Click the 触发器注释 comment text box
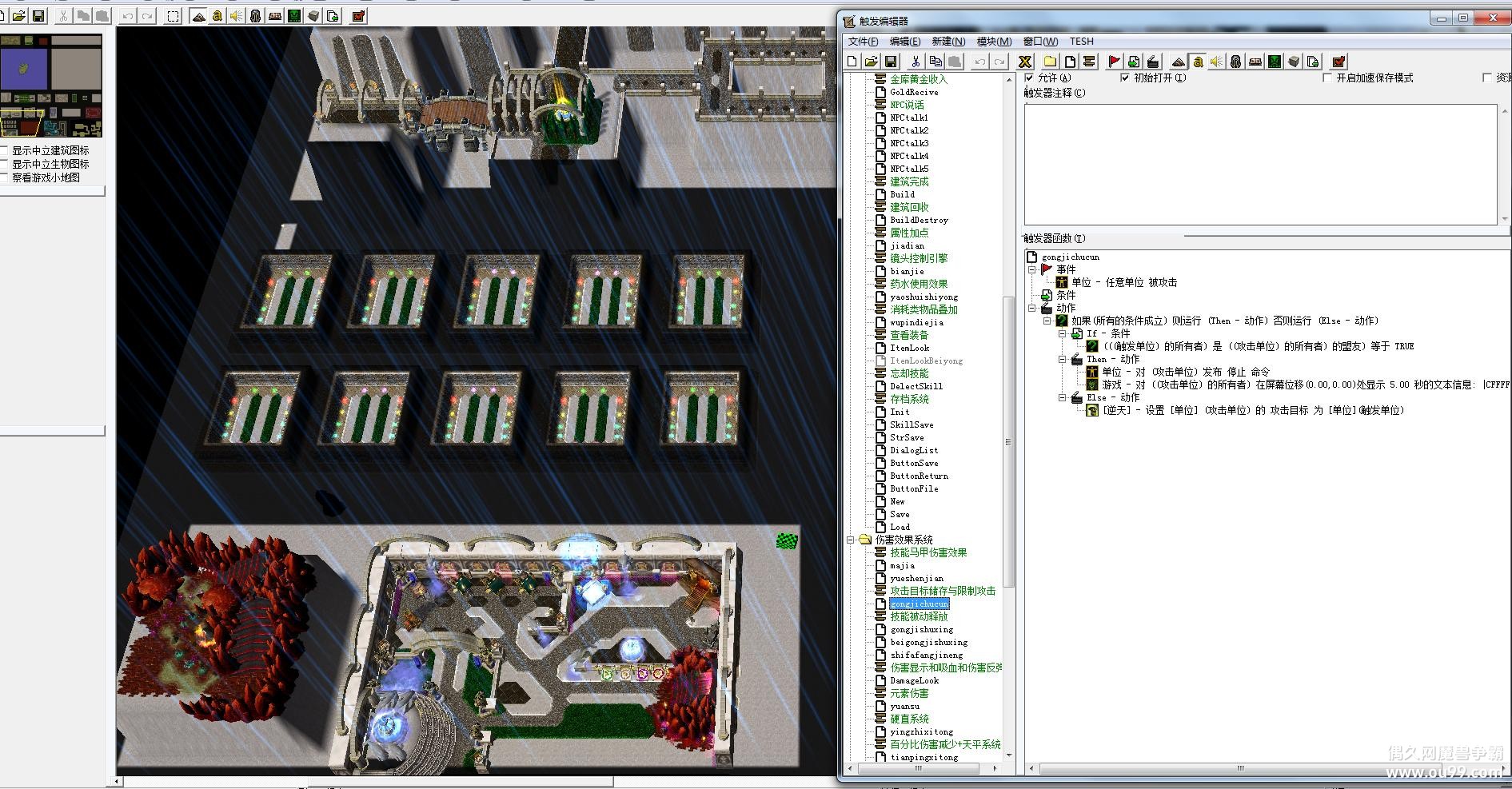Image resolution: width=1512 pixels, height=789 pixels. click(x=1261, y=164)
